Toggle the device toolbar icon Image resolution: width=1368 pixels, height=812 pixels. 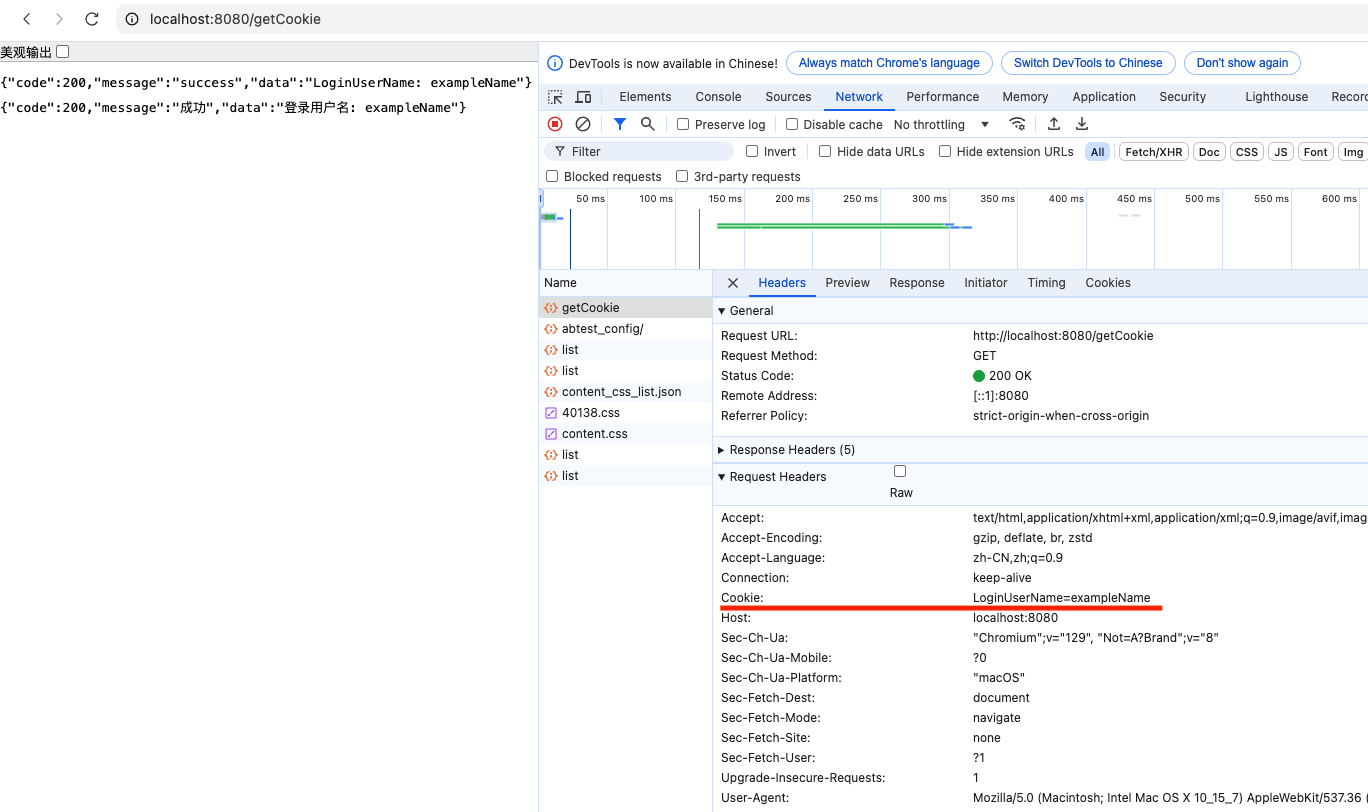[x=584, y=97]
